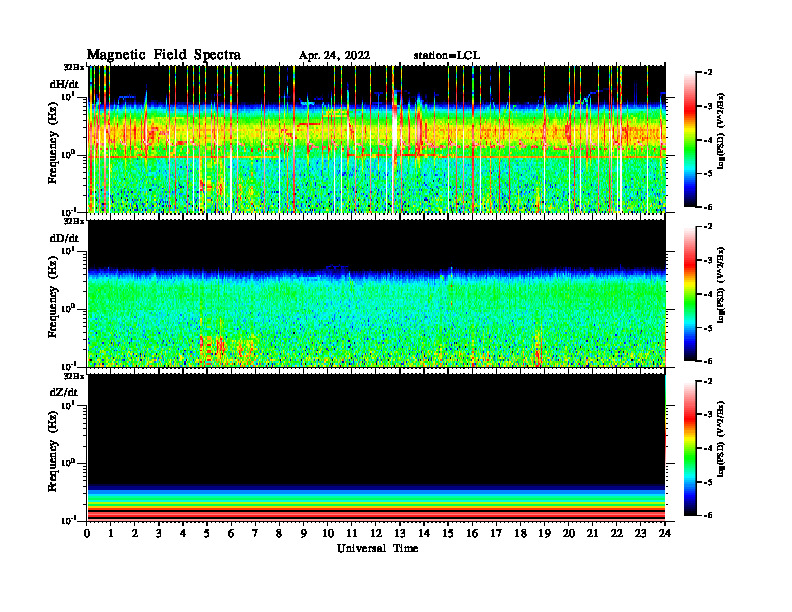
Task: Click the 32Hz label on dZ/dt panel
Action: 74,376
